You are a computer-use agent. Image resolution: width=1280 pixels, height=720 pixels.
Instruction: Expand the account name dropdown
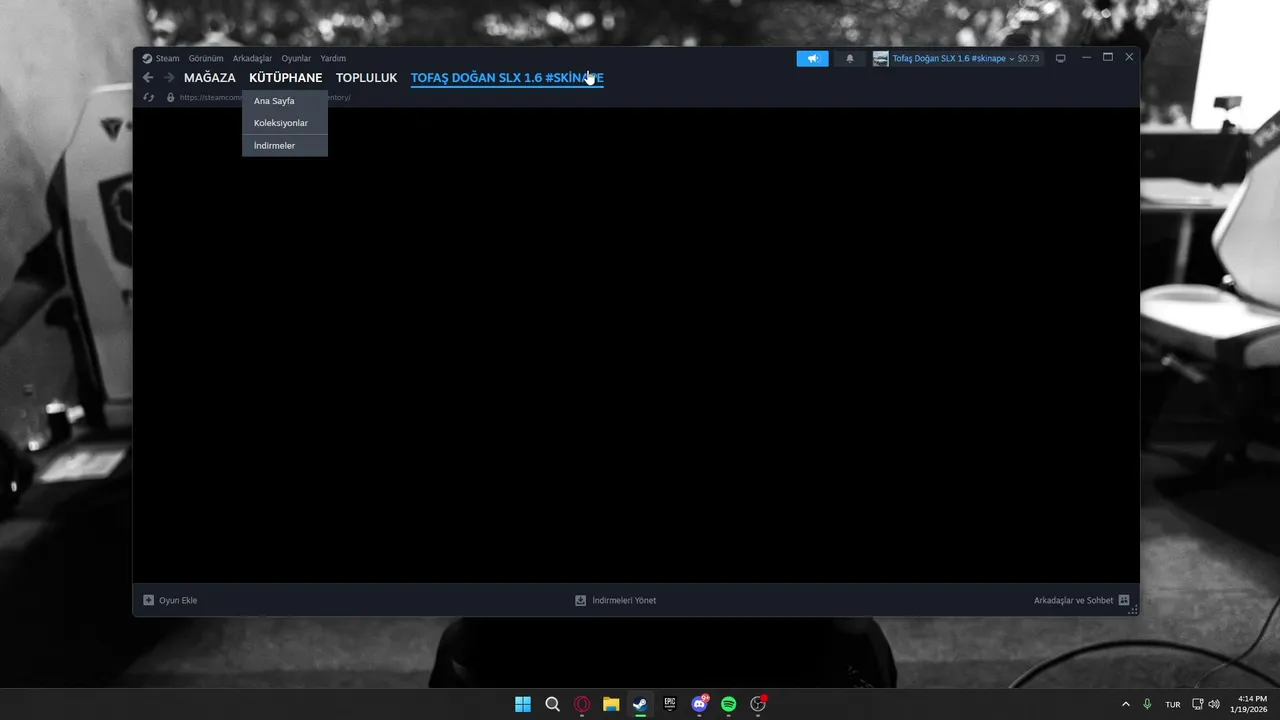[953, 58]
